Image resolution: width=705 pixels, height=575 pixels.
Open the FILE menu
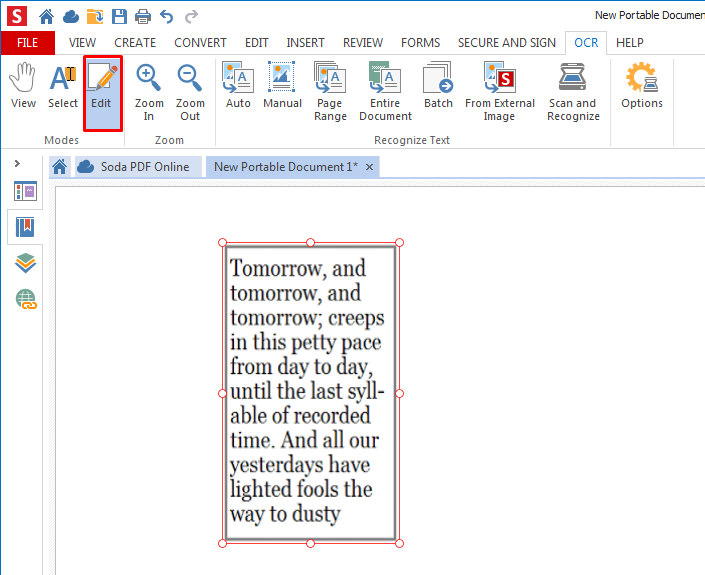click(27, 43)
